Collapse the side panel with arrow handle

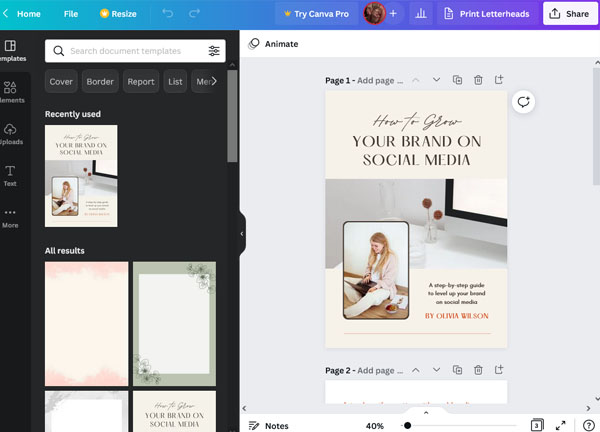[x=242, y=234]
